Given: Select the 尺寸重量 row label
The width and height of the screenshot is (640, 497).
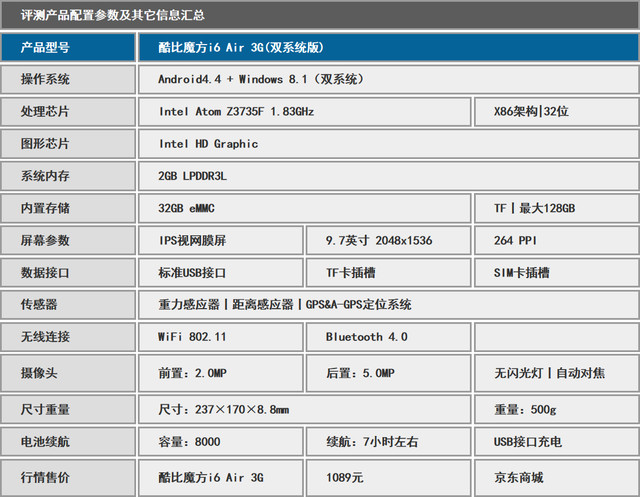Looking at the screenshot, I should click(68, 409).
